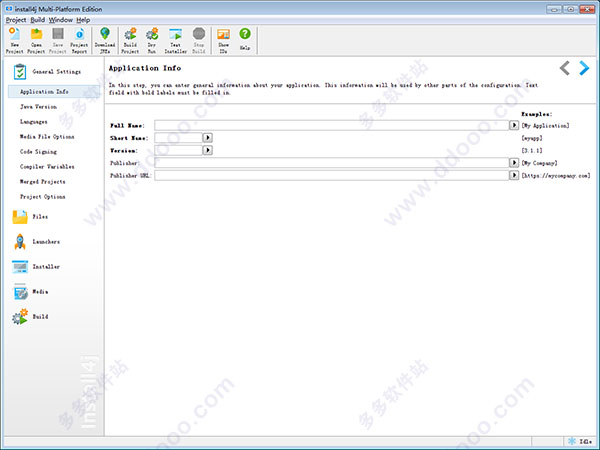Viewport: 600px width, 450px height.
Task: Open the Window menu
Action: coord(60,20)
